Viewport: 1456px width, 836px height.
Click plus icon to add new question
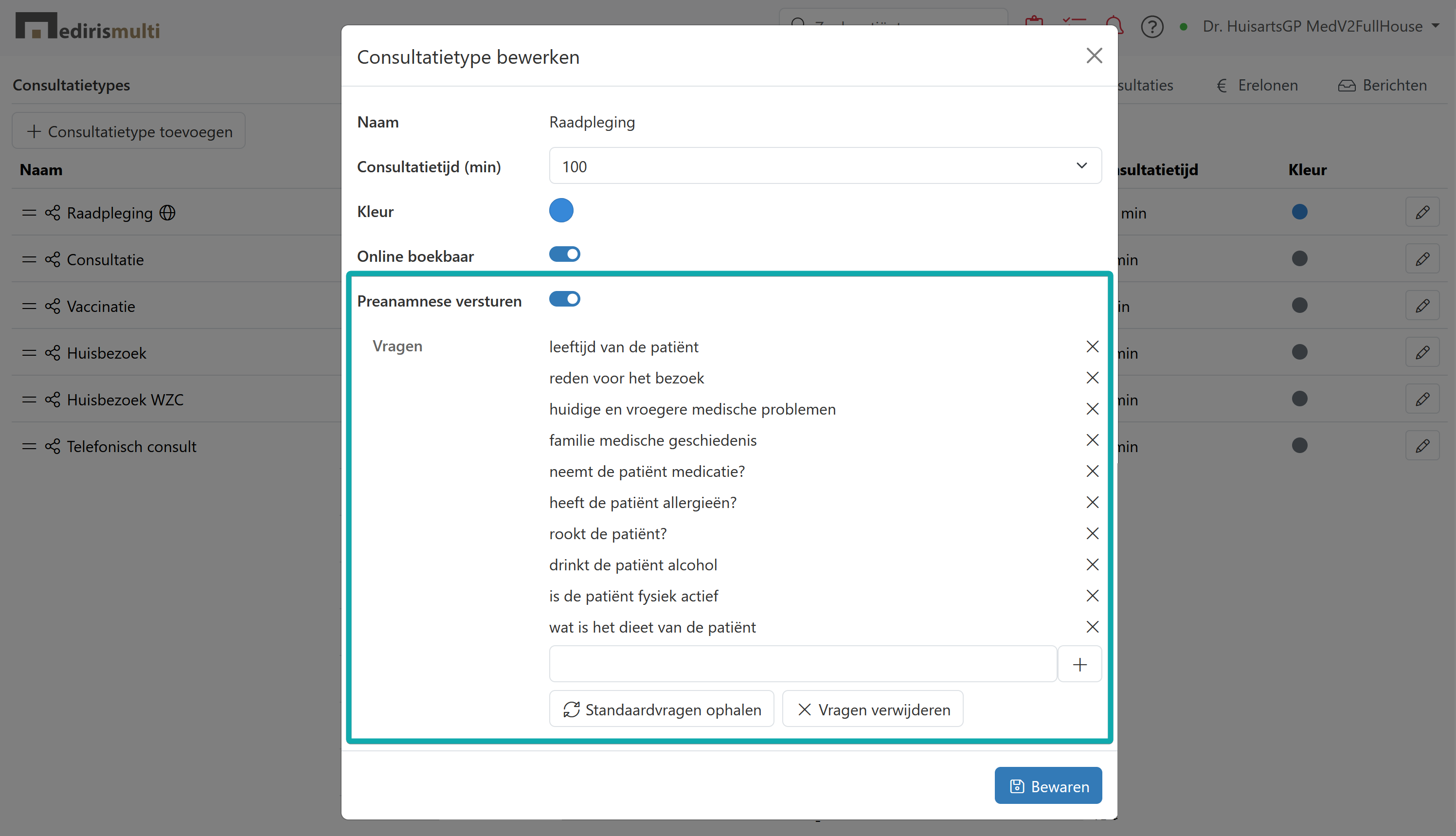(1079, 664)
